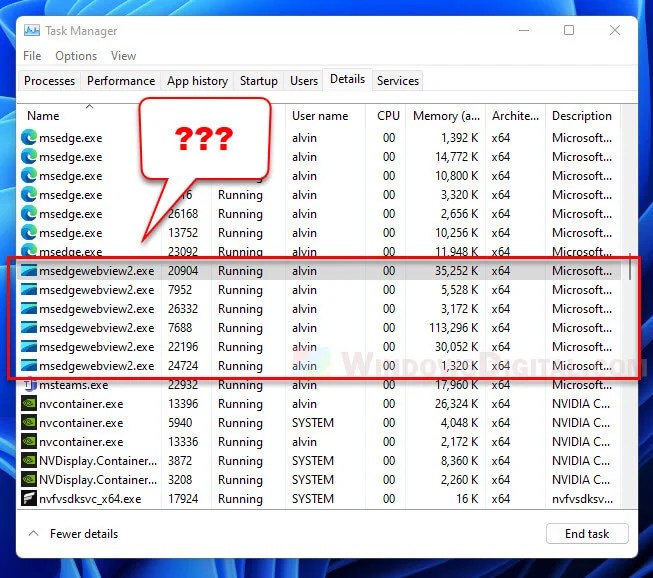Click WebView2 icon for PID 22196
653x578 pixels.
(x=29, y=347)
